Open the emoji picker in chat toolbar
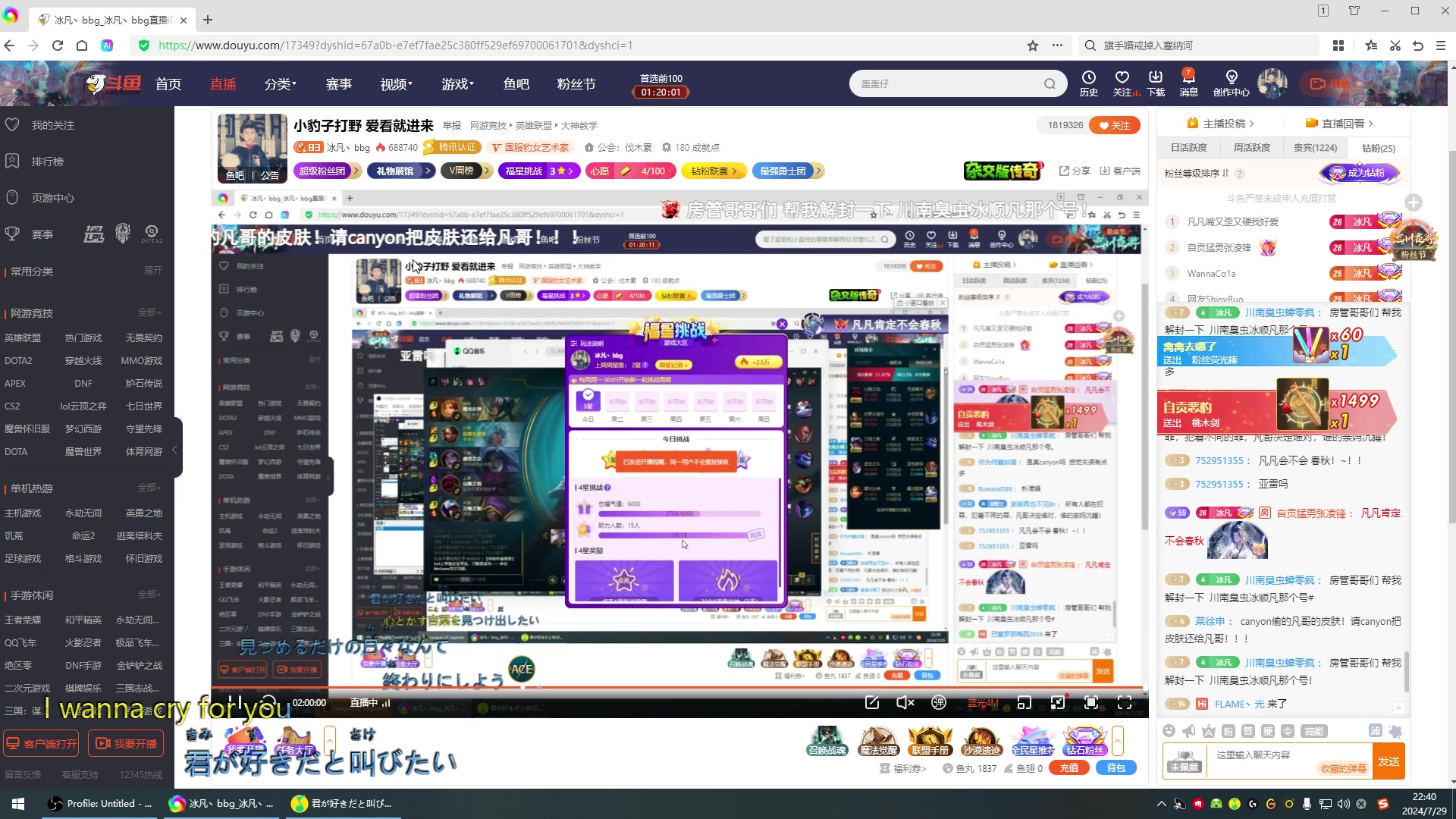1456x819 pixels. (x=1169, y=731)
